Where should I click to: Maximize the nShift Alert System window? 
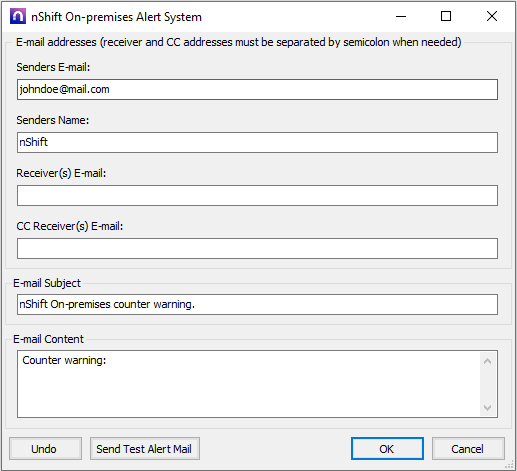pyautogui.click(x=446, y=16)
